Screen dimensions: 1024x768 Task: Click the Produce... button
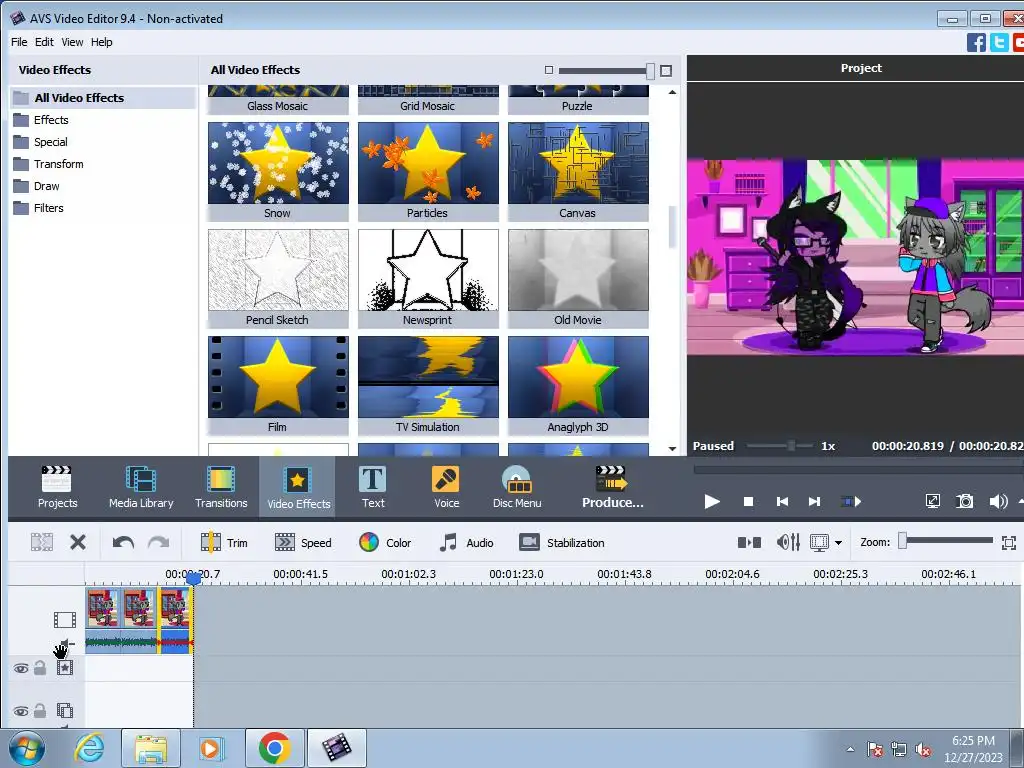[x=612, y=487]
